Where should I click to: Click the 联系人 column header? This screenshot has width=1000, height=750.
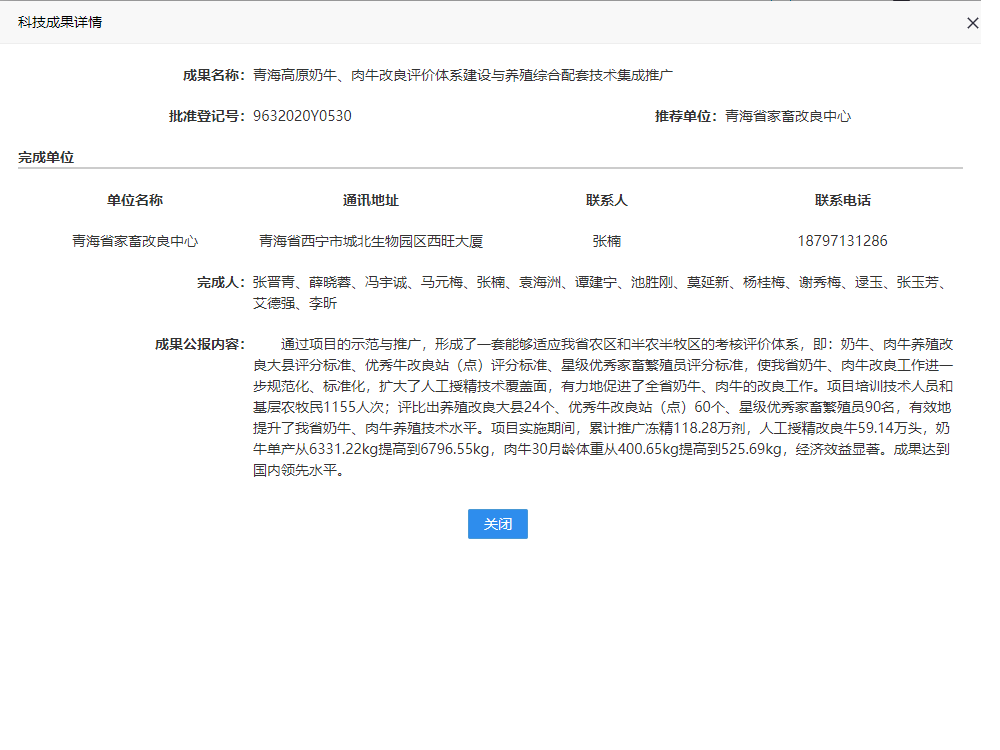tap(607, 200)
